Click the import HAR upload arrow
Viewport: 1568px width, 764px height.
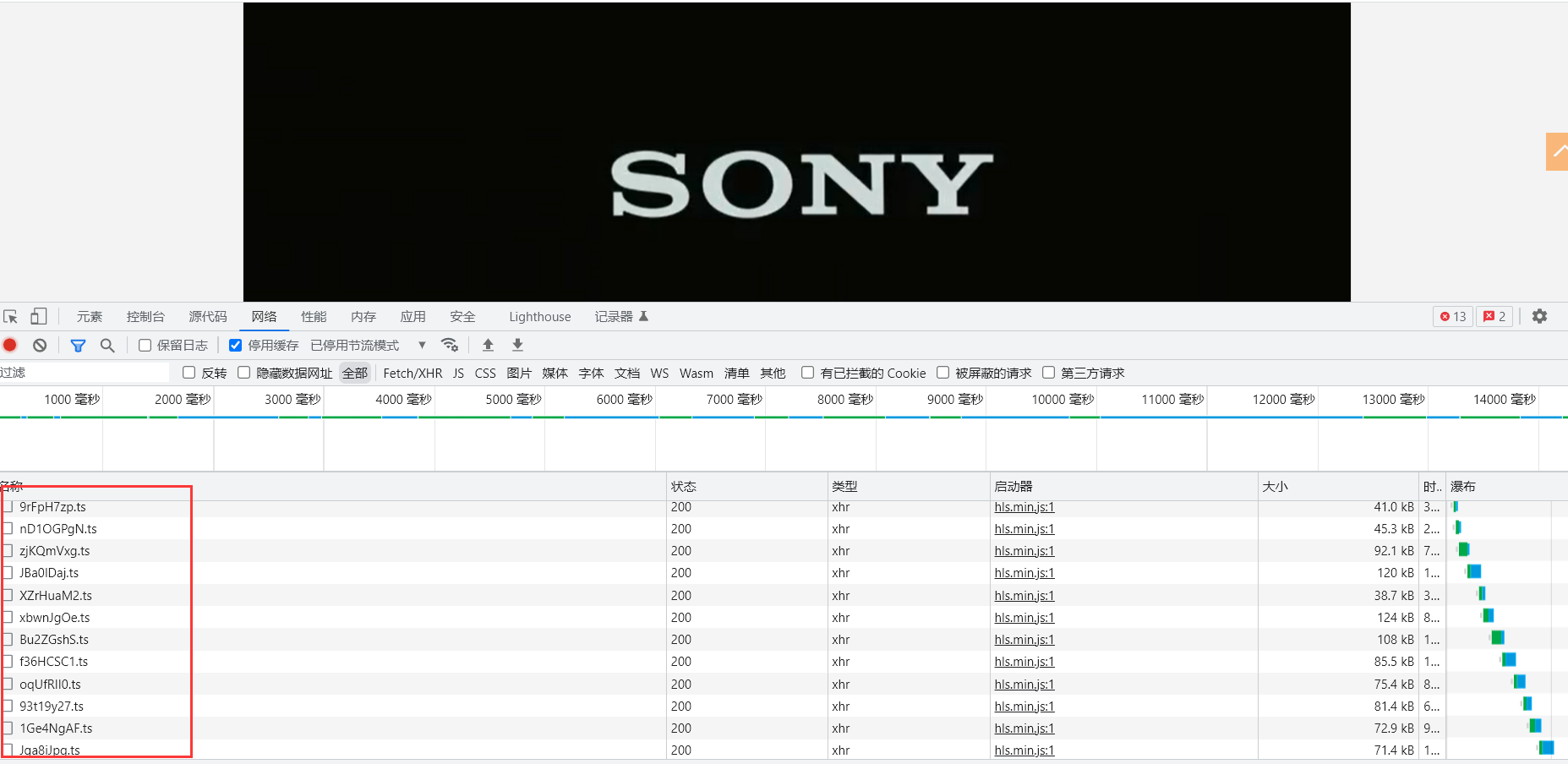488,345
